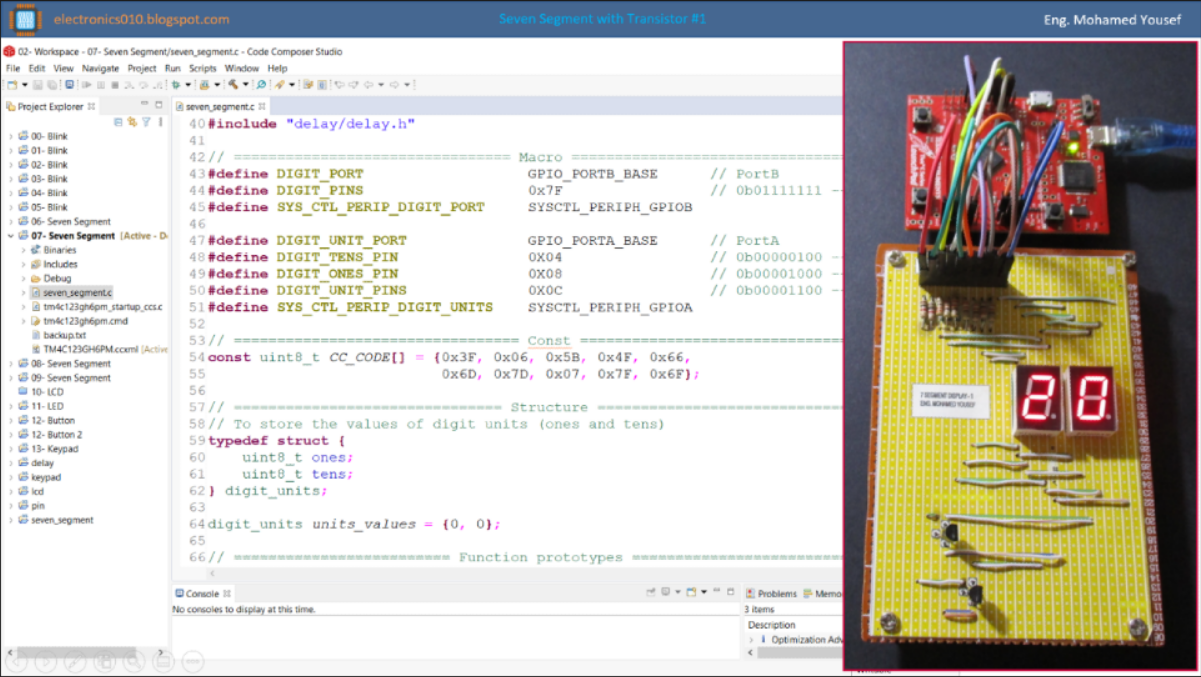Click the Save All toolbar icon

click(52, 85)
